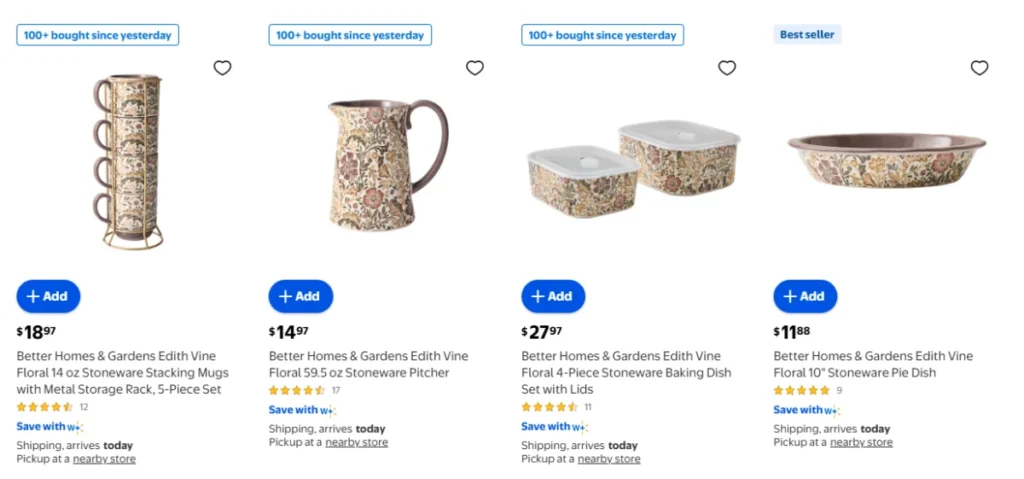Open 4-Piece Stoneware Baking Dish Set title

tap(626, 372)
